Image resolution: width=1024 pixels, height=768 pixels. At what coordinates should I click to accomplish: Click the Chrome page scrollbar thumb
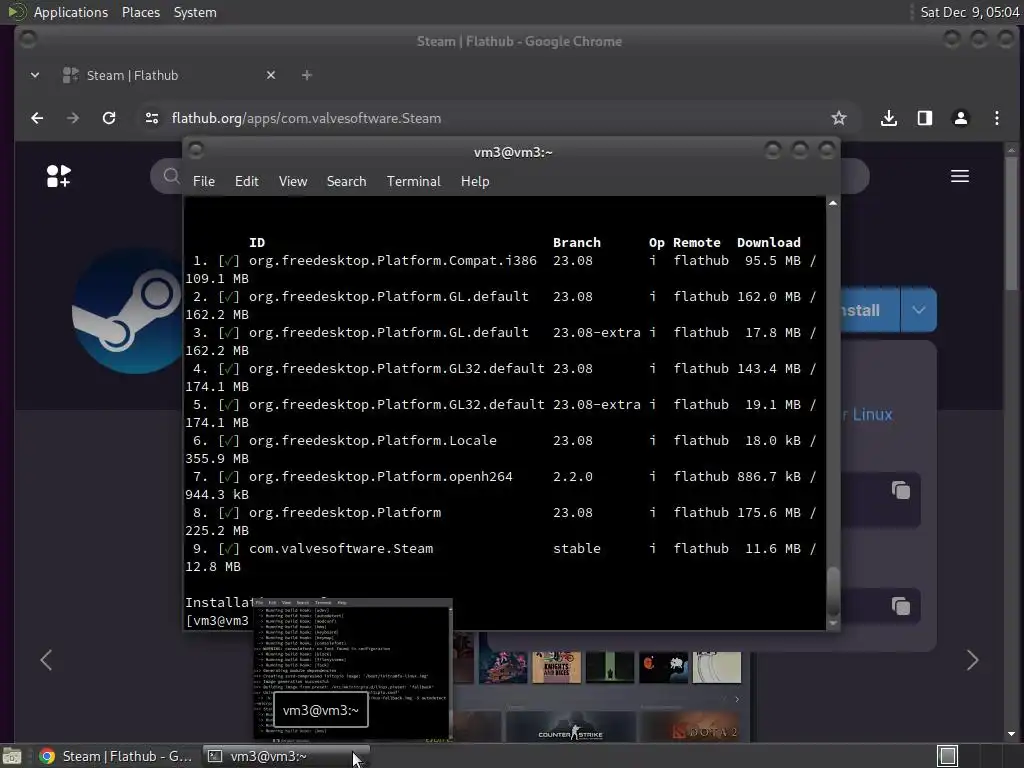(x=1011, y=222)
